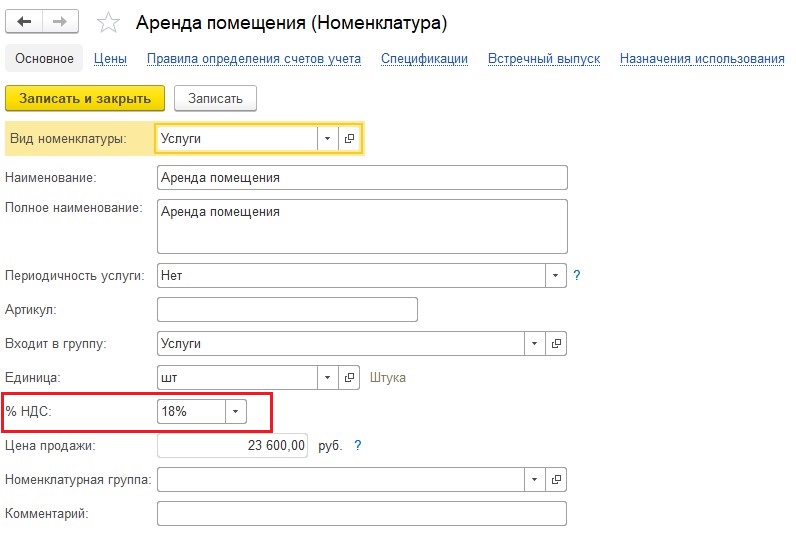796x537 pixels.
Task: Click the Комментарий text field
Action: (x=362, y=514)
